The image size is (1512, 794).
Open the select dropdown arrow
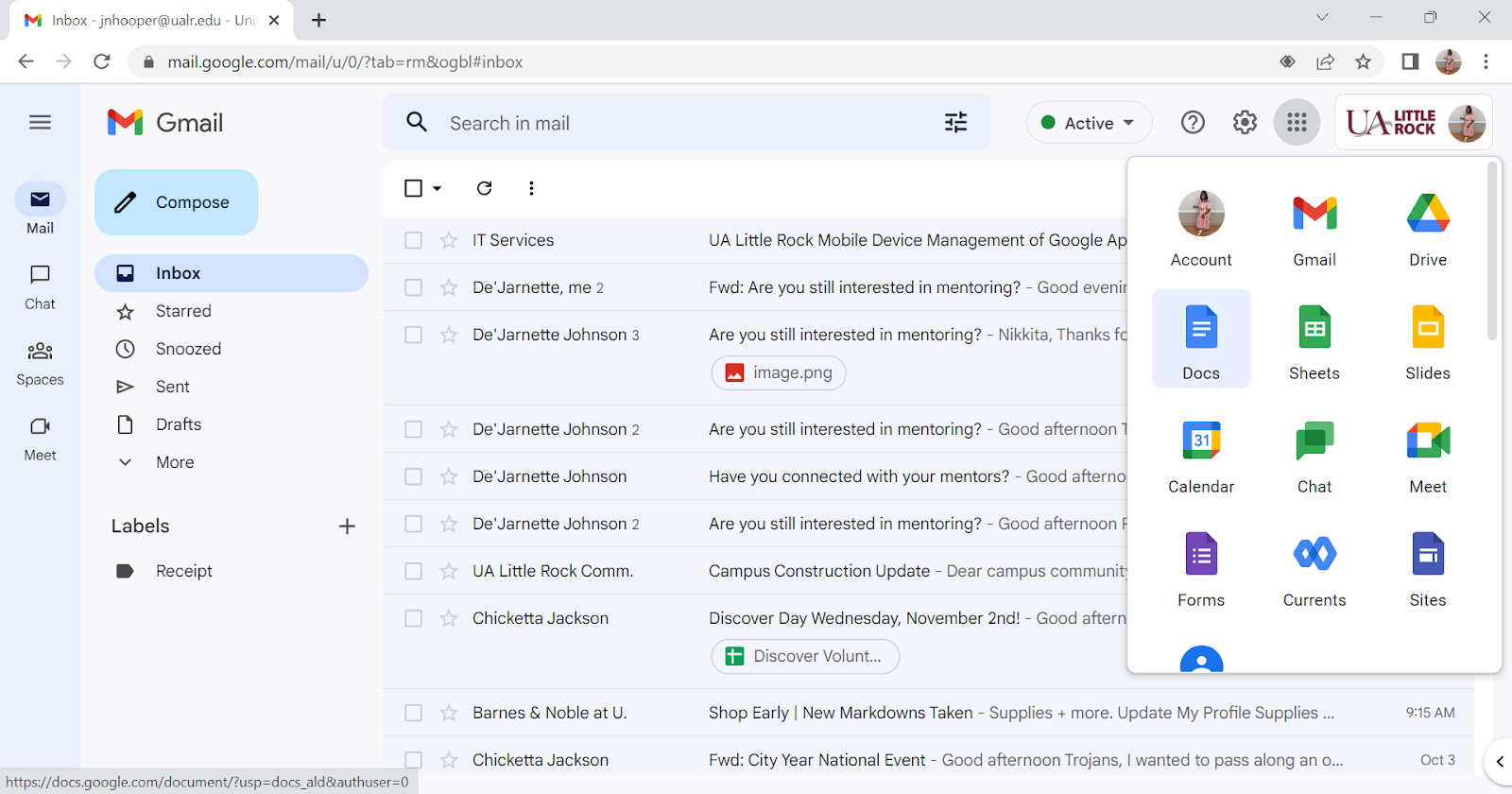point(437,188)
